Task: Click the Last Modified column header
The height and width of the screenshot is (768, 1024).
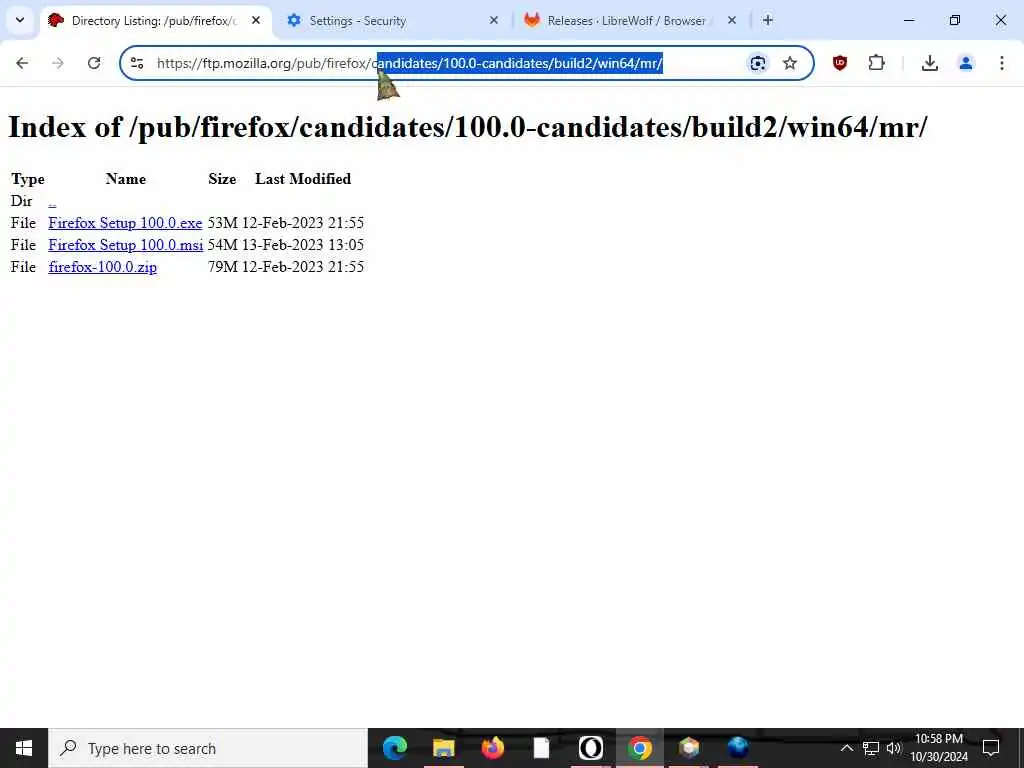Action: coord(303,179)
